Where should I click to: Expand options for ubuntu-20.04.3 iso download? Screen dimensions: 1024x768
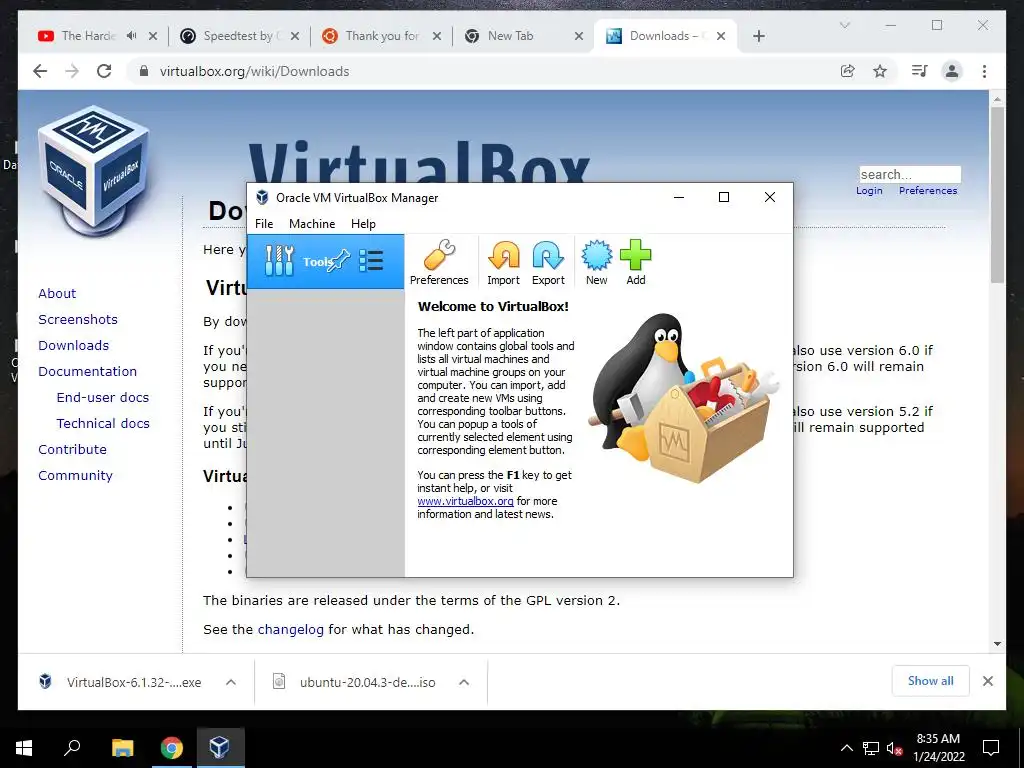(x=464, y=682)
